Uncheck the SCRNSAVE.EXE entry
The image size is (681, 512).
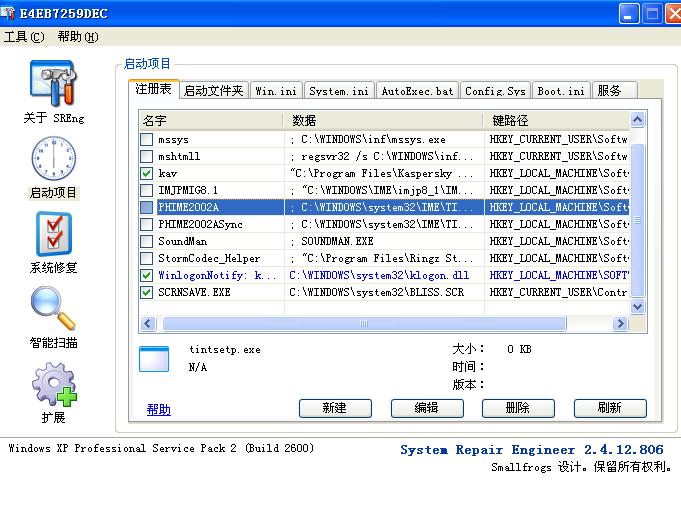point(147,292)
